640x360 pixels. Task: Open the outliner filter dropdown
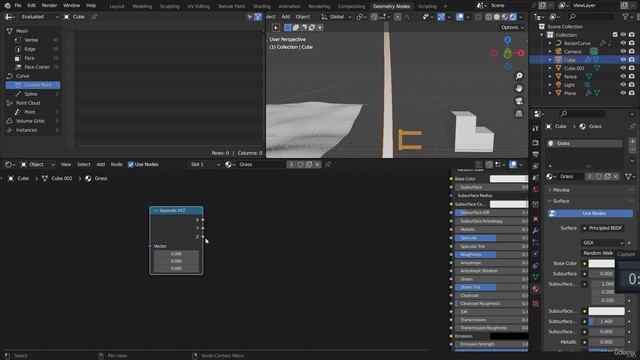[627, 17]
